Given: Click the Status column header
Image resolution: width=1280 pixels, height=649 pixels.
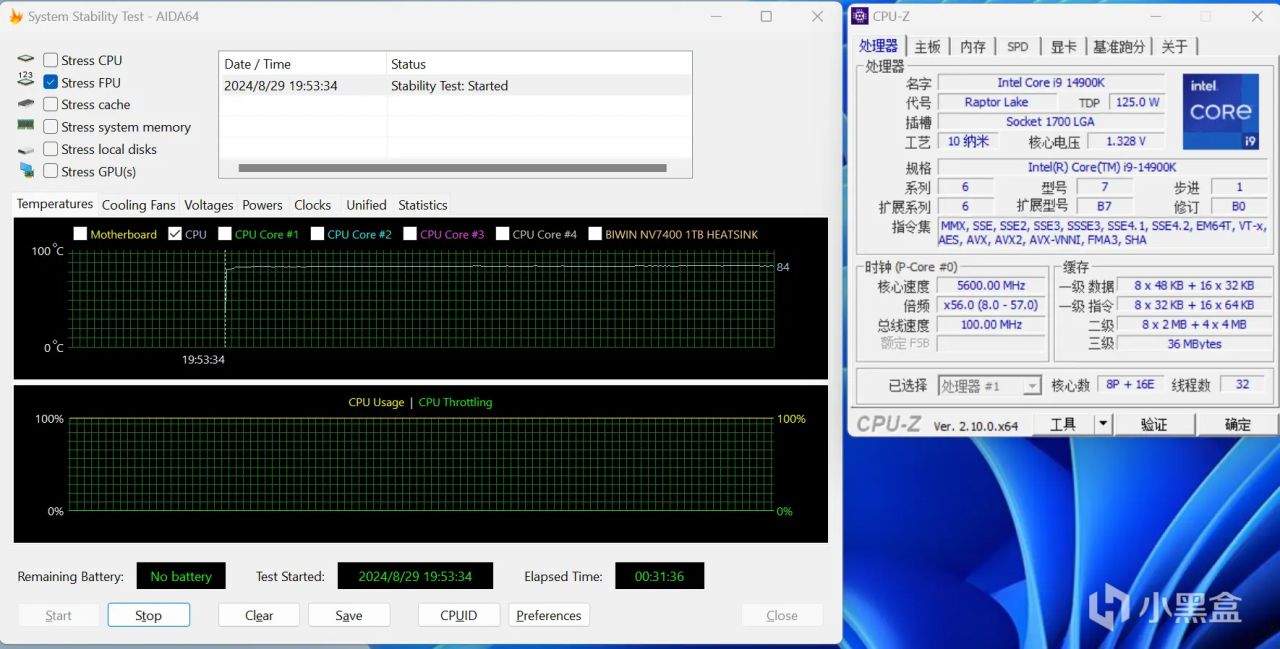Looking at the screenshot, I should click(x=539, y=64).
